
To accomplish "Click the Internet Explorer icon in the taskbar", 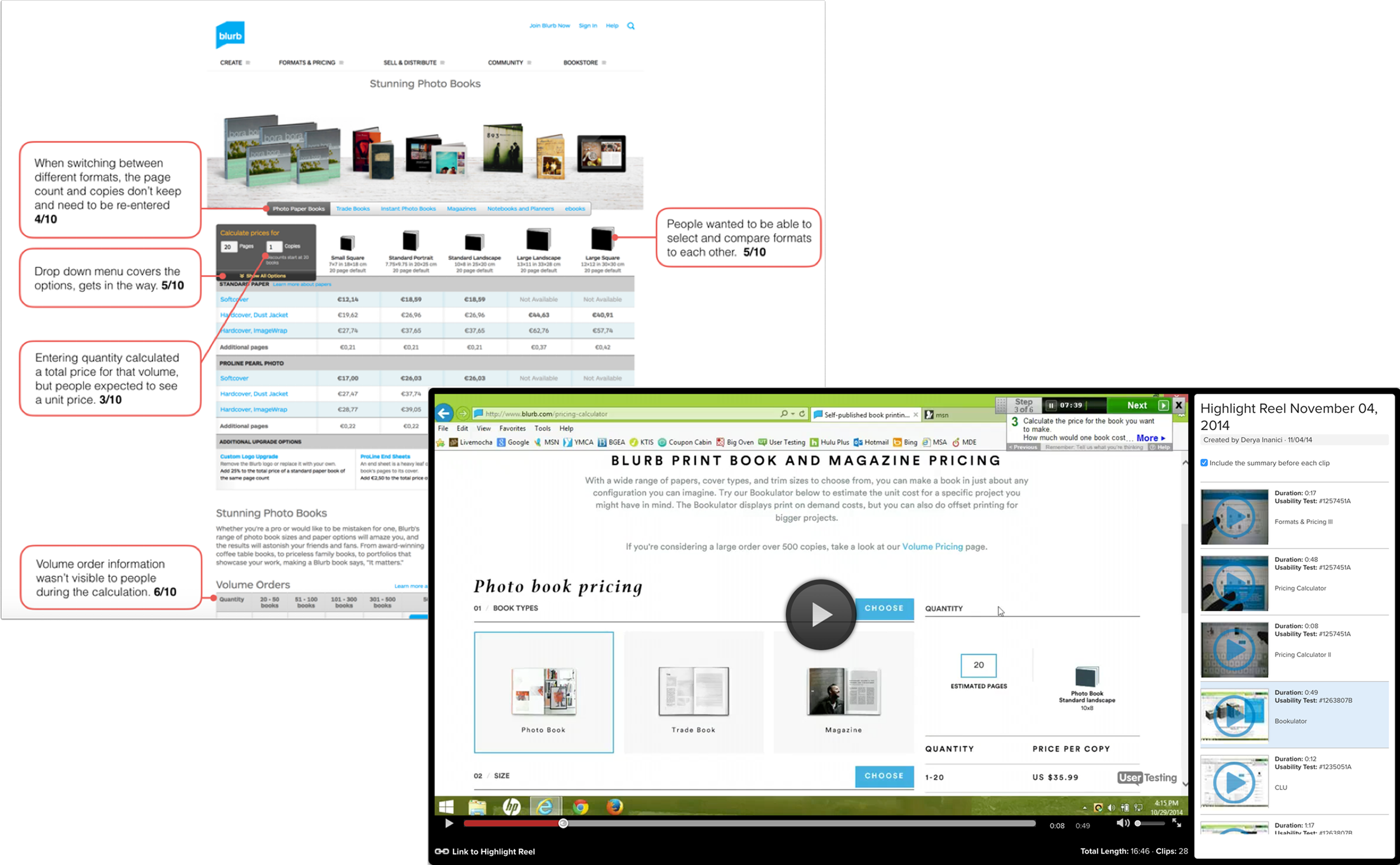I will [x=545, y=807].
